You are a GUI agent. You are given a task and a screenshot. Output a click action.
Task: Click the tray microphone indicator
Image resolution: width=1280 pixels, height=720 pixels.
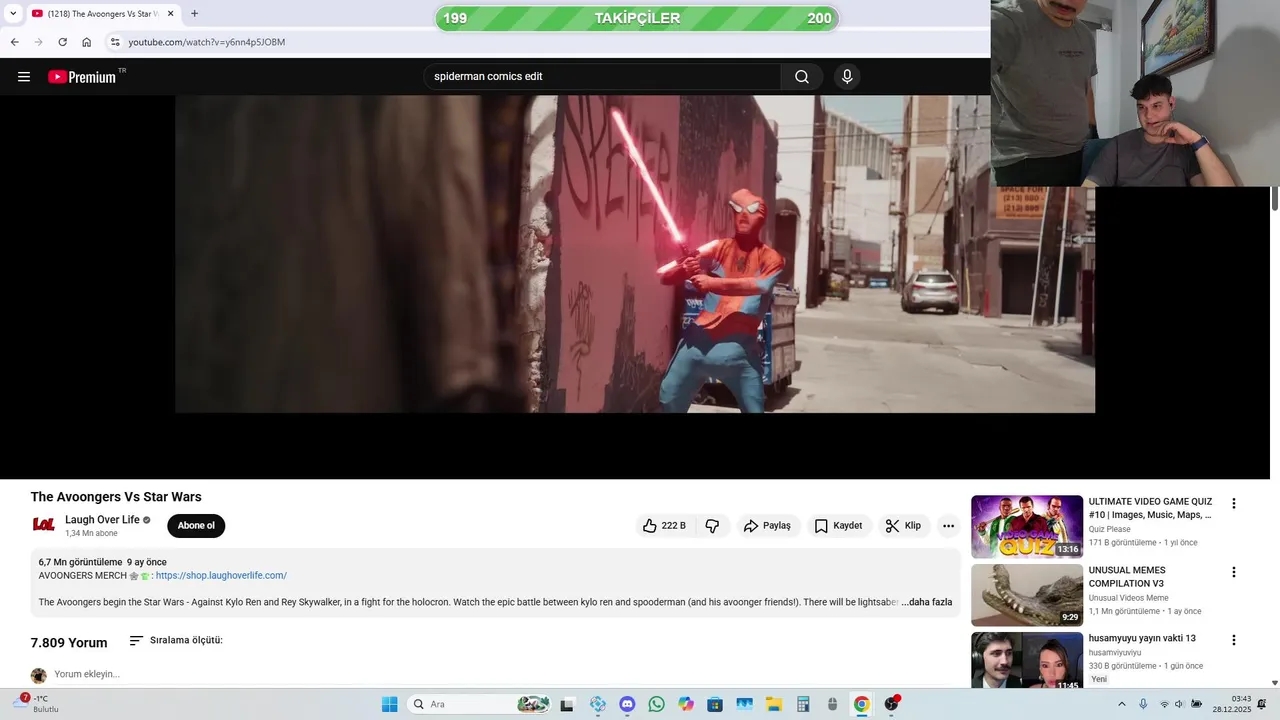[x=1143, y=704]
